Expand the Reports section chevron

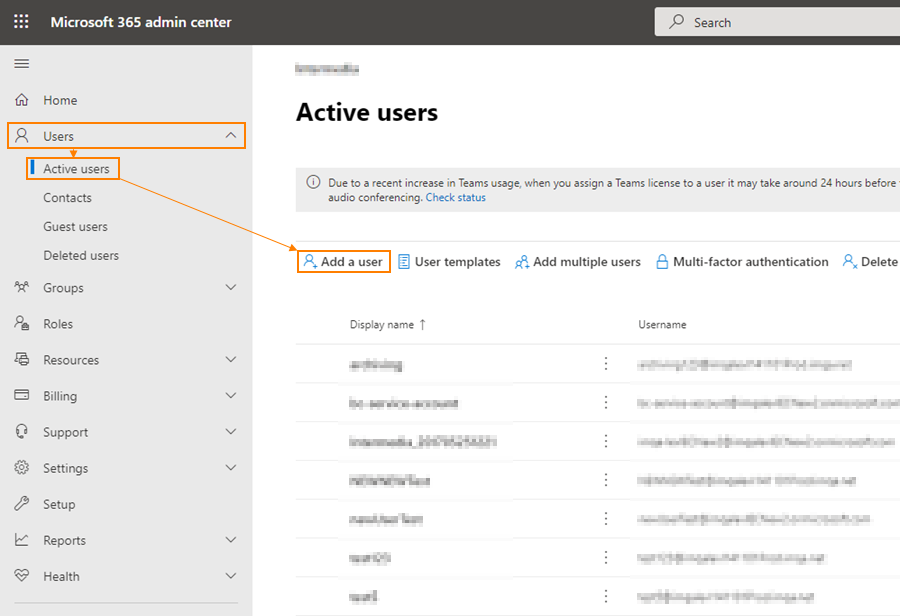(231, 540)
